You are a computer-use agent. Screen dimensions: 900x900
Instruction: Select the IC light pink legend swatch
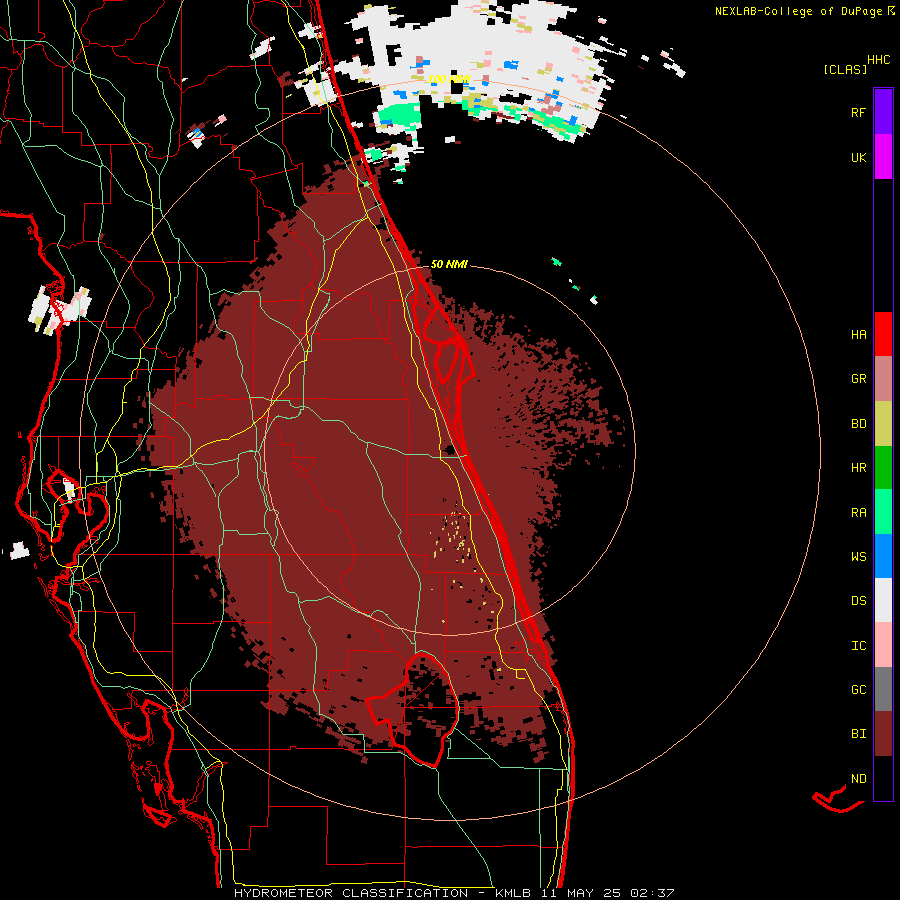(883, 645)
